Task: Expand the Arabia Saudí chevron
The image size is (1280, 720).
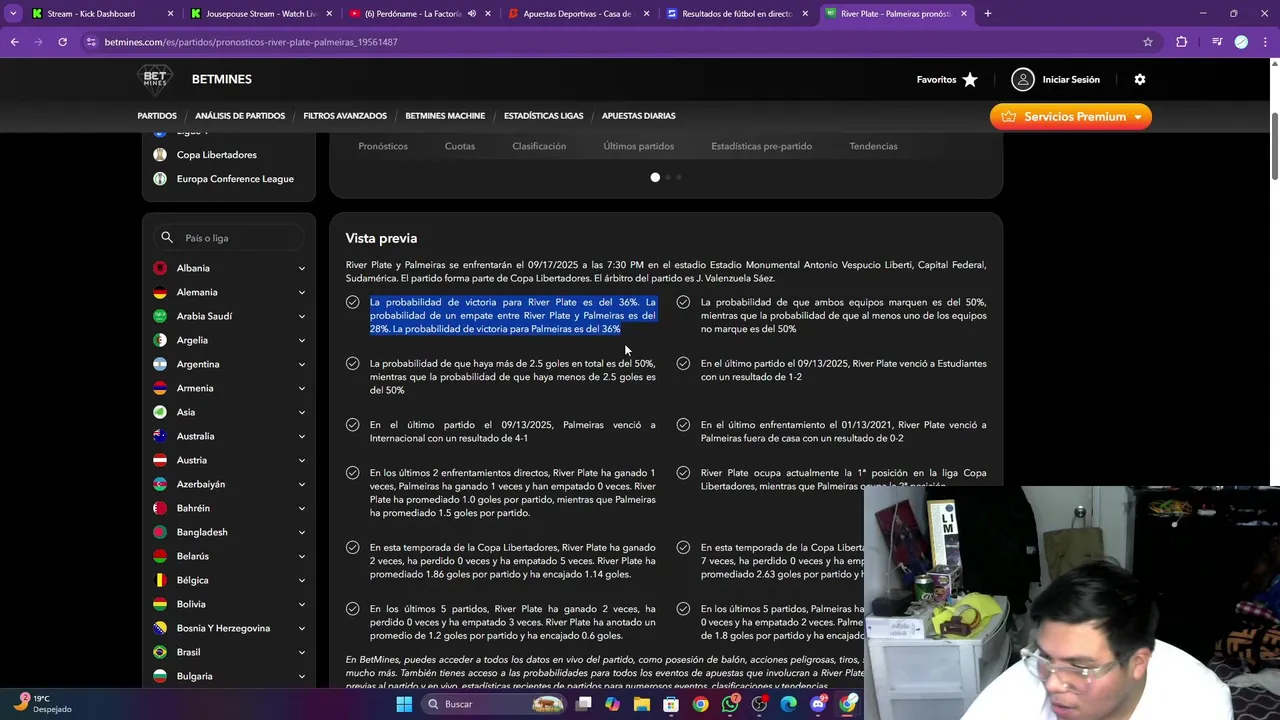Action: pyautogui.click(x=301, y=316)
